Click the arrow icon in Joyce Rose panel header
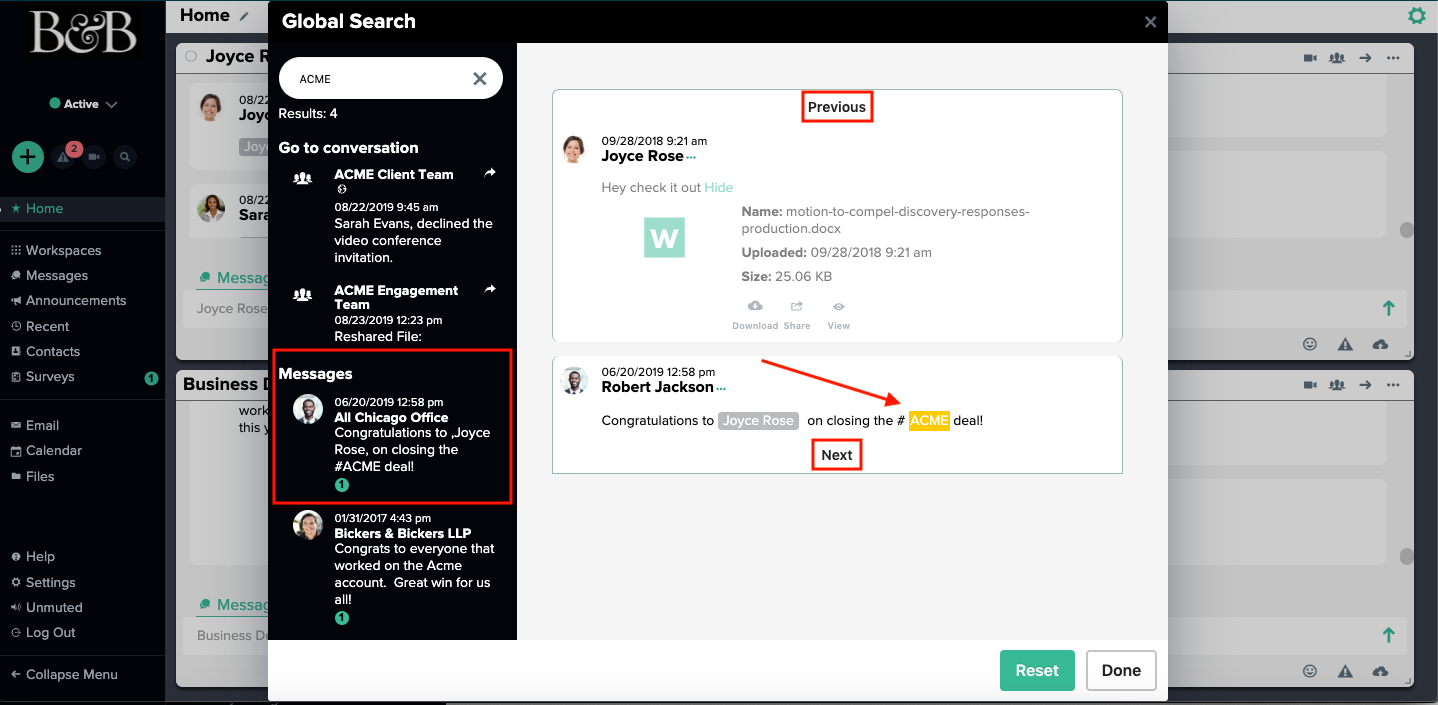Image resolution: width=1438 pixels, height=705 pixels. pos(1365,58)
